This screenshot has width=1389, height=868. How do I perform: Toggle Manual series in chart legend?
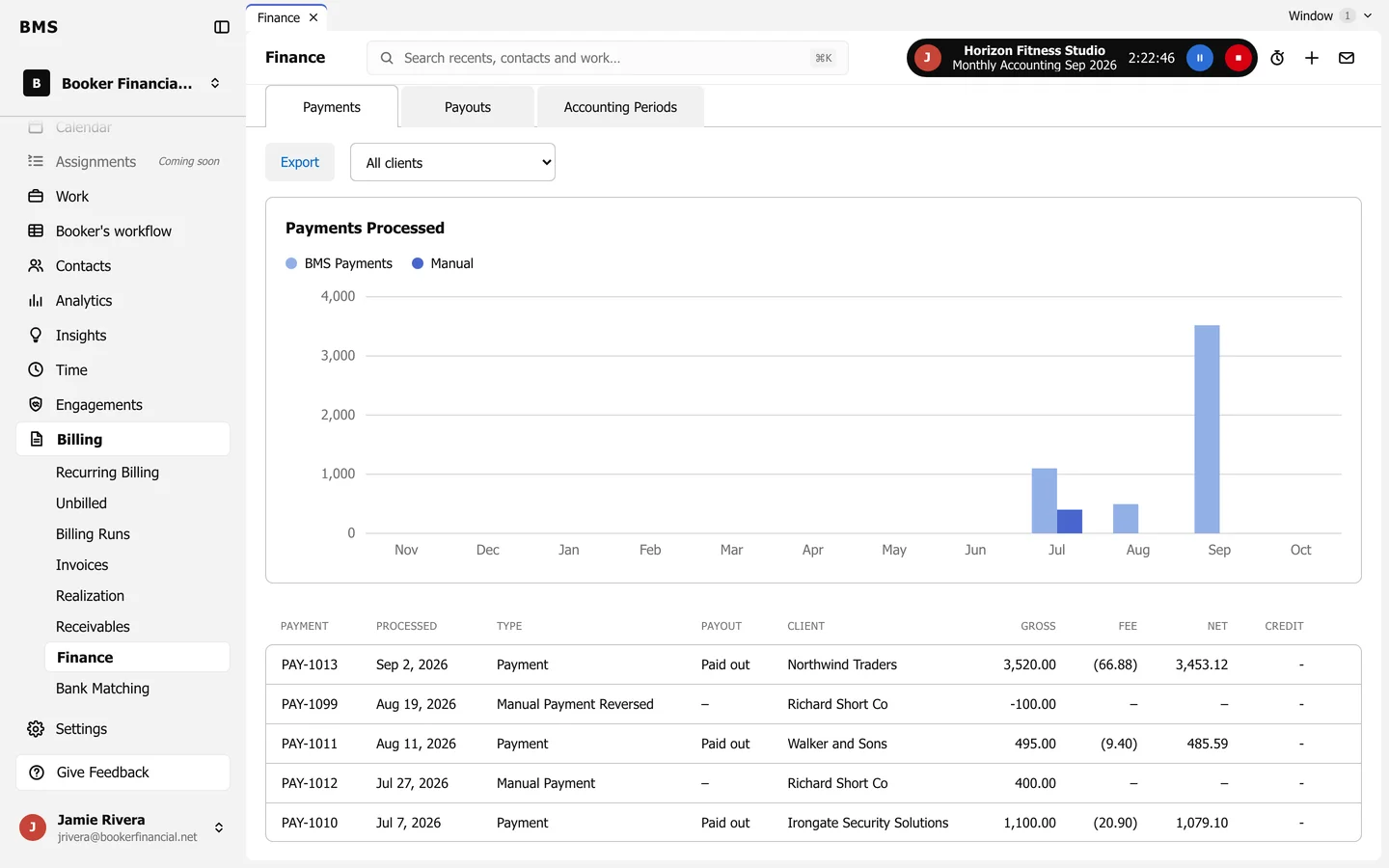point(443,263)
